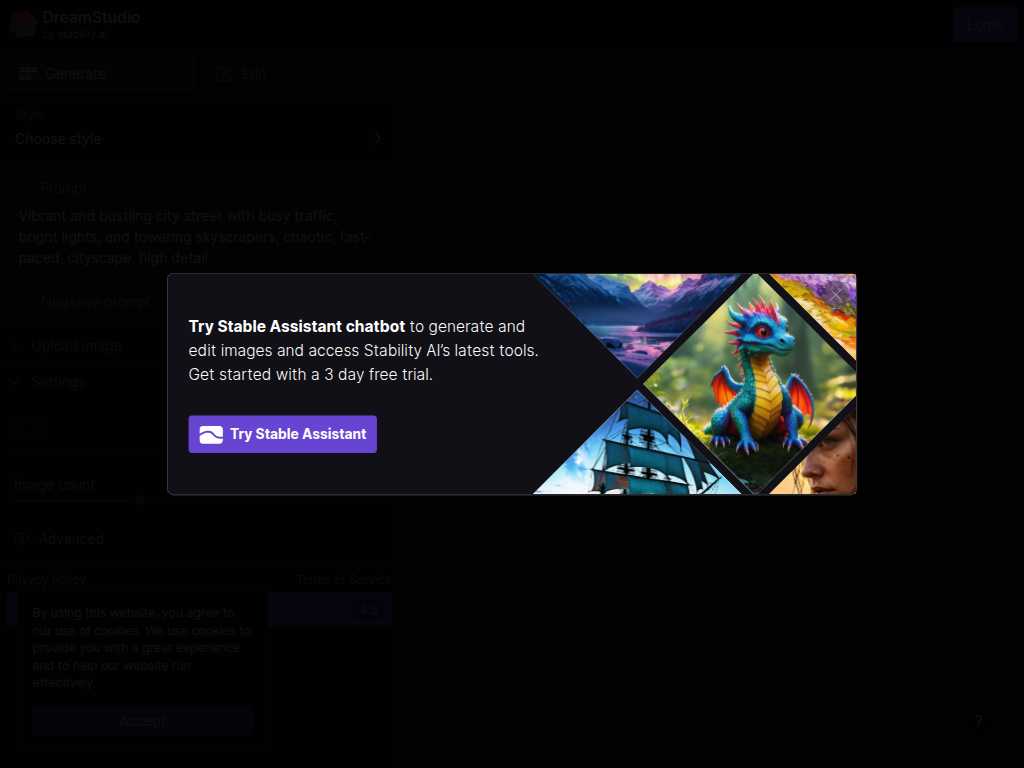
Task: Toggle the Advanced settings option
Action: tap(59, 539)
